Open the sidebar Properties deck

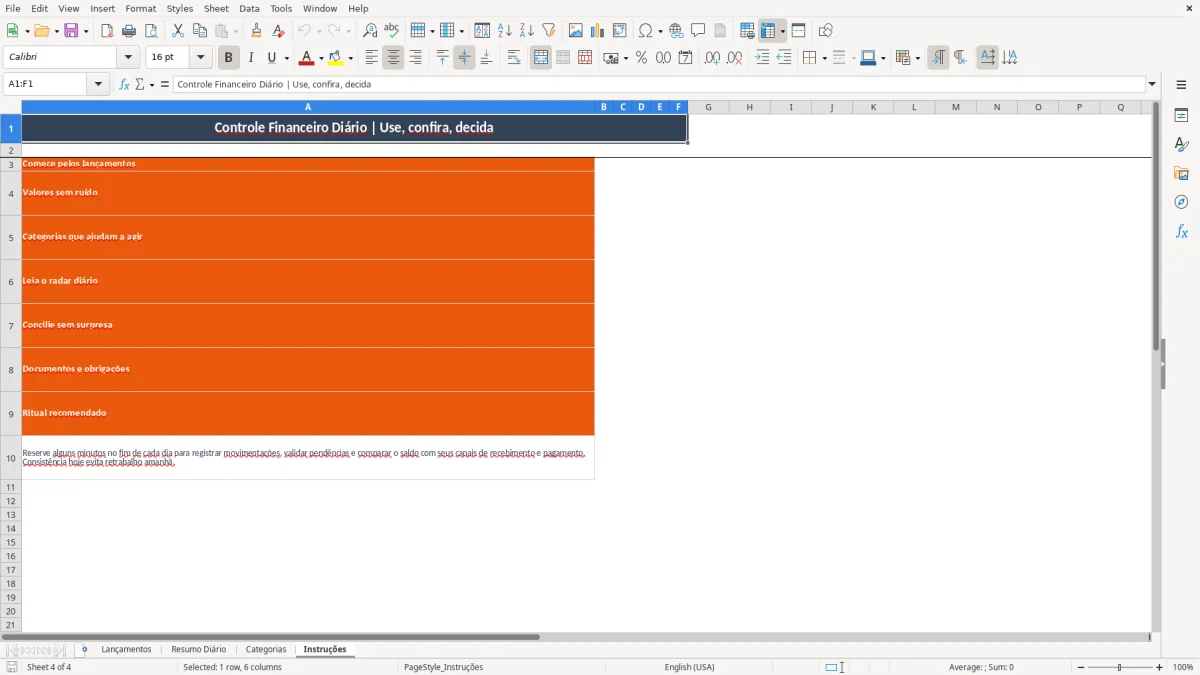coord(1181,115)
